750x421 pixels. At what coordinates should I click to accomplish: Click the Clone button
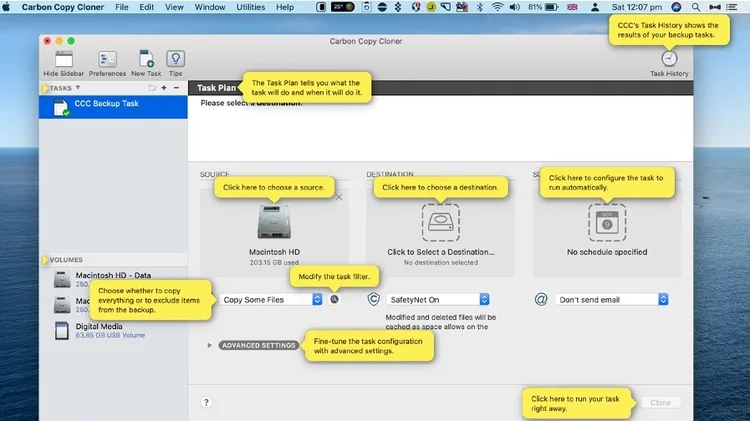pos(661,402)
